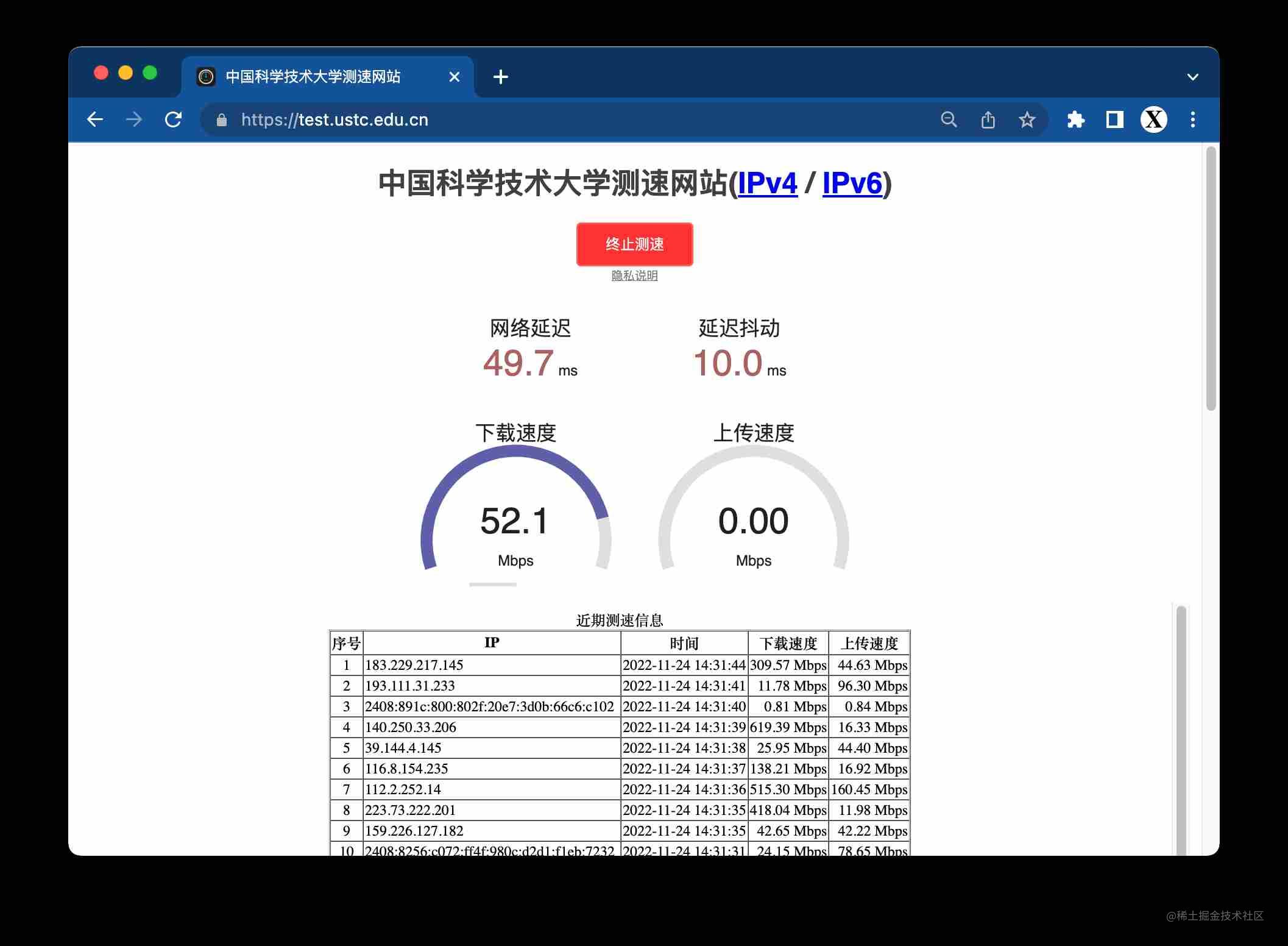Select IP 159.226.127.182 in the table
1288x946 pixels.
414,831
